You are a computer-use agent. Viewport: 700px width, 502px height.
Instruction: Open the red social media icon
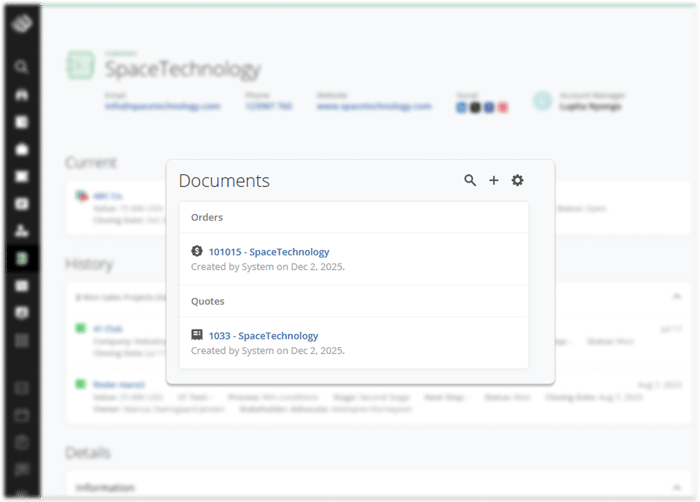[503, 107]
